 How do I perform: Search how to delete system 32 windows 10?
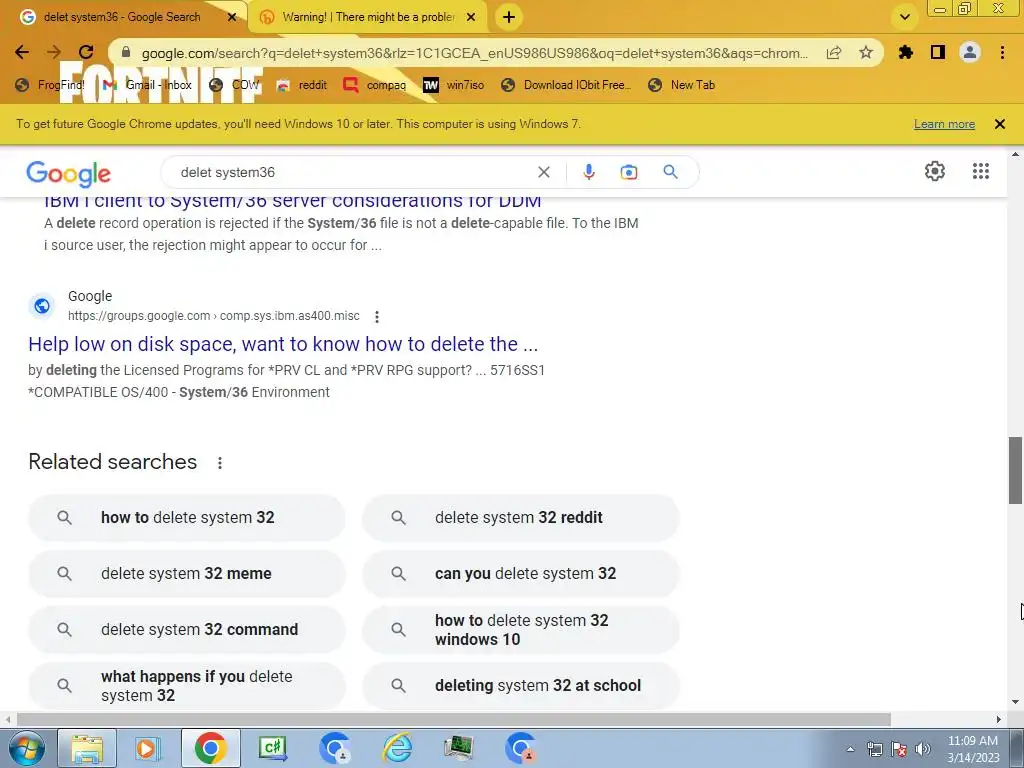(x=521, y=630)
